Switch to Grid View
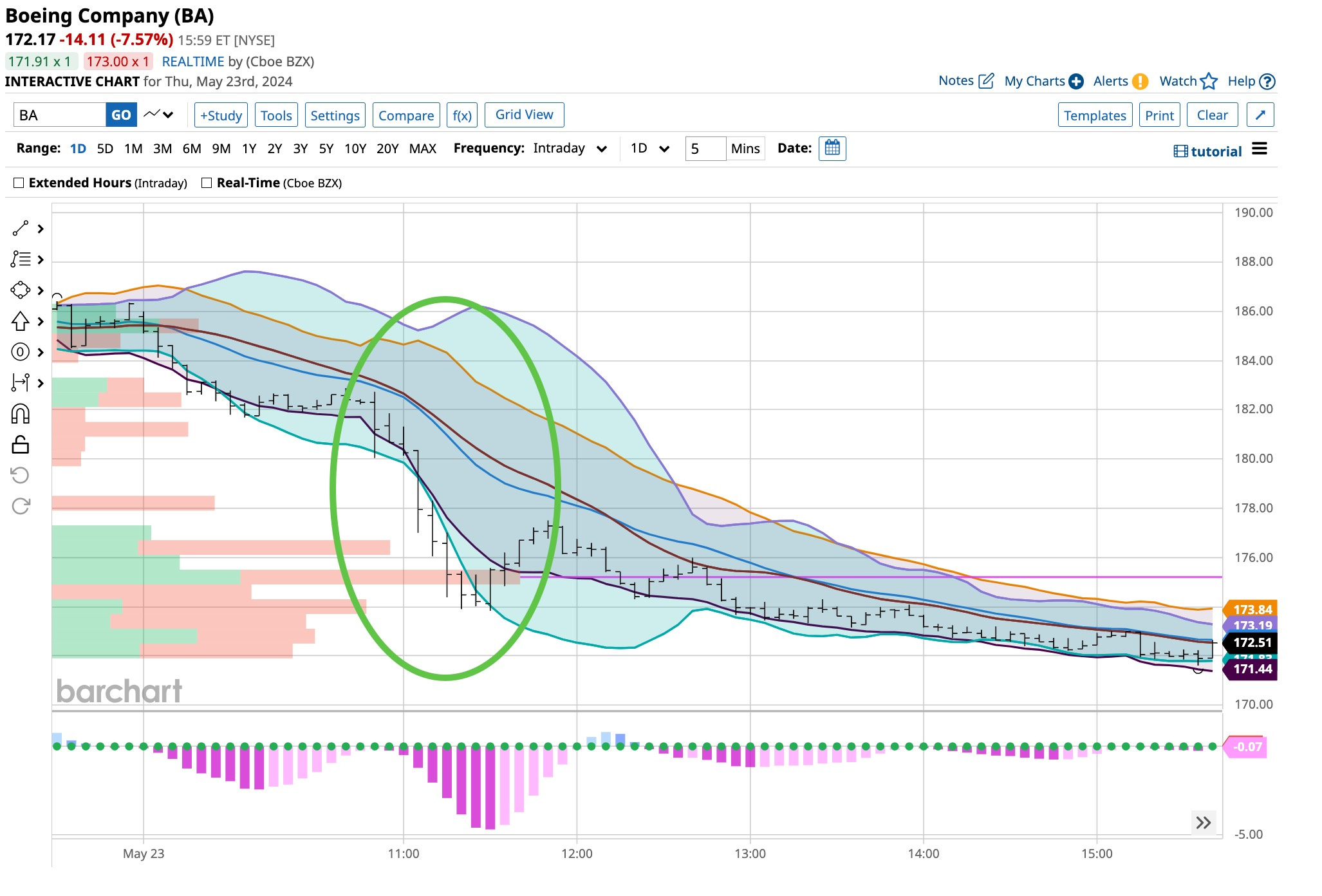Image resolution: width=1322 pixels, height=896 pixels. coord(524,115)
